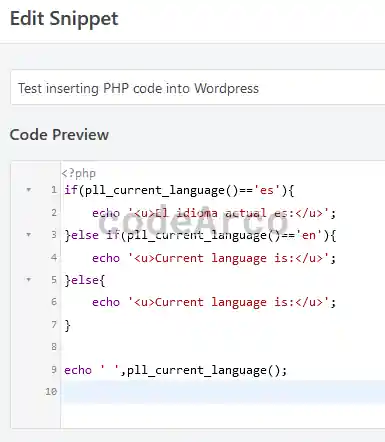Place cursor on highlighted empty line 10
The height and width of the screenshot is (442, 385).
[223, 392]
